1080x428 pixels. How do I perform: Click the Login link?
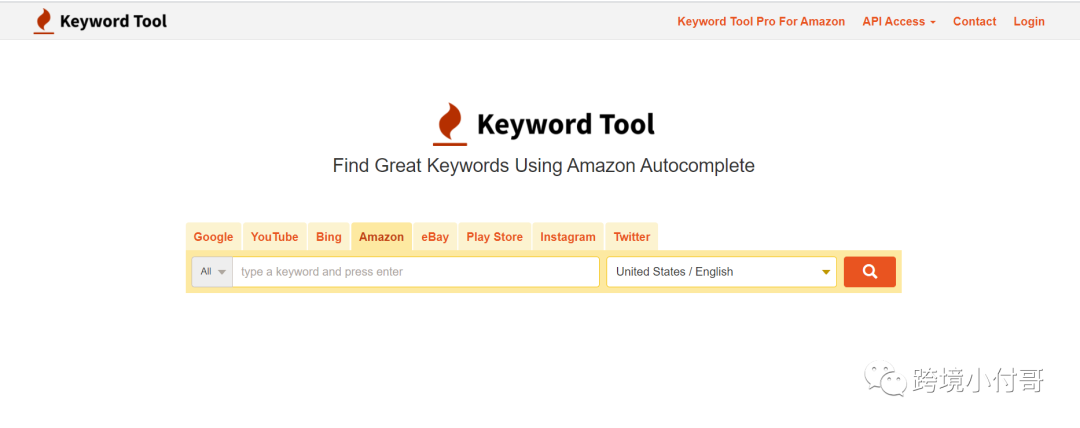pos(1029,21)
